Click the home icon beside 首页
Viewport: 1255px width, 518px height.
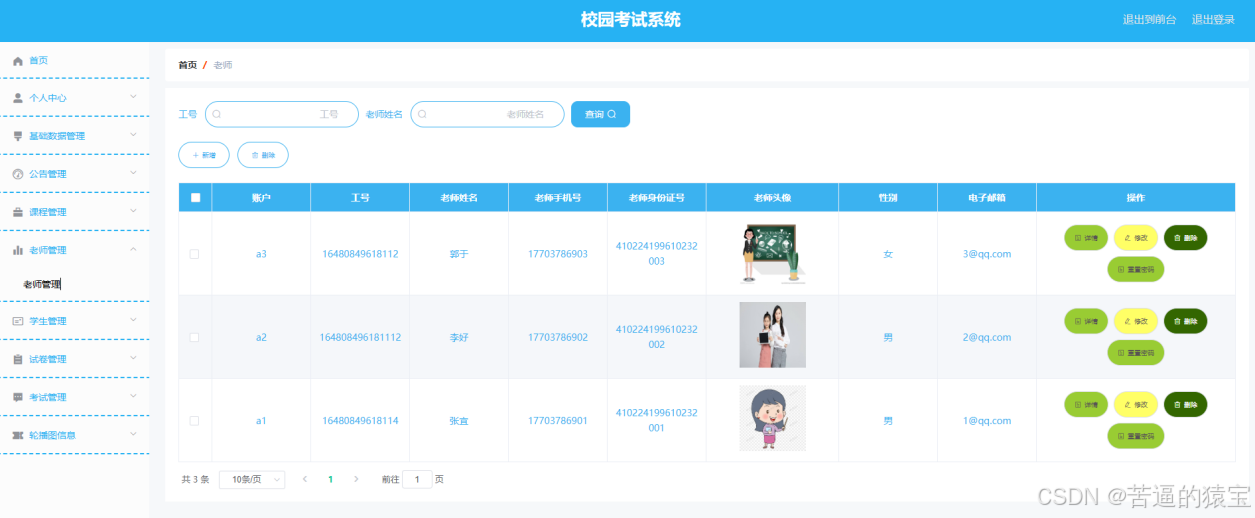[18, 61]
